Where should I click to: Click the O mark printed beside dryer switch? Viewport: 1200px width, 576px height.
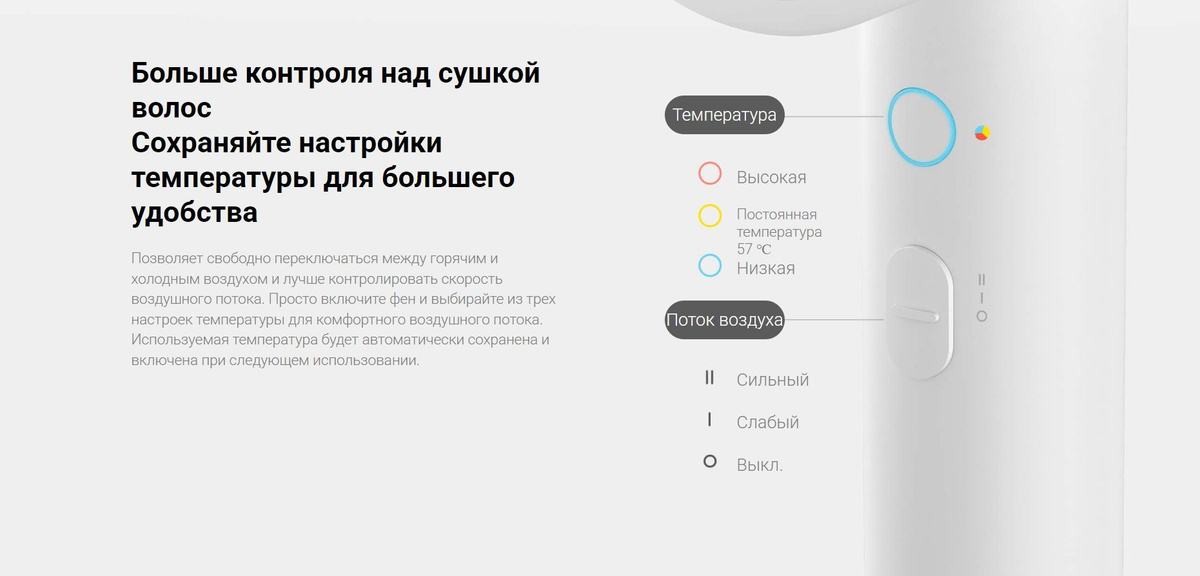coord(982,316)
